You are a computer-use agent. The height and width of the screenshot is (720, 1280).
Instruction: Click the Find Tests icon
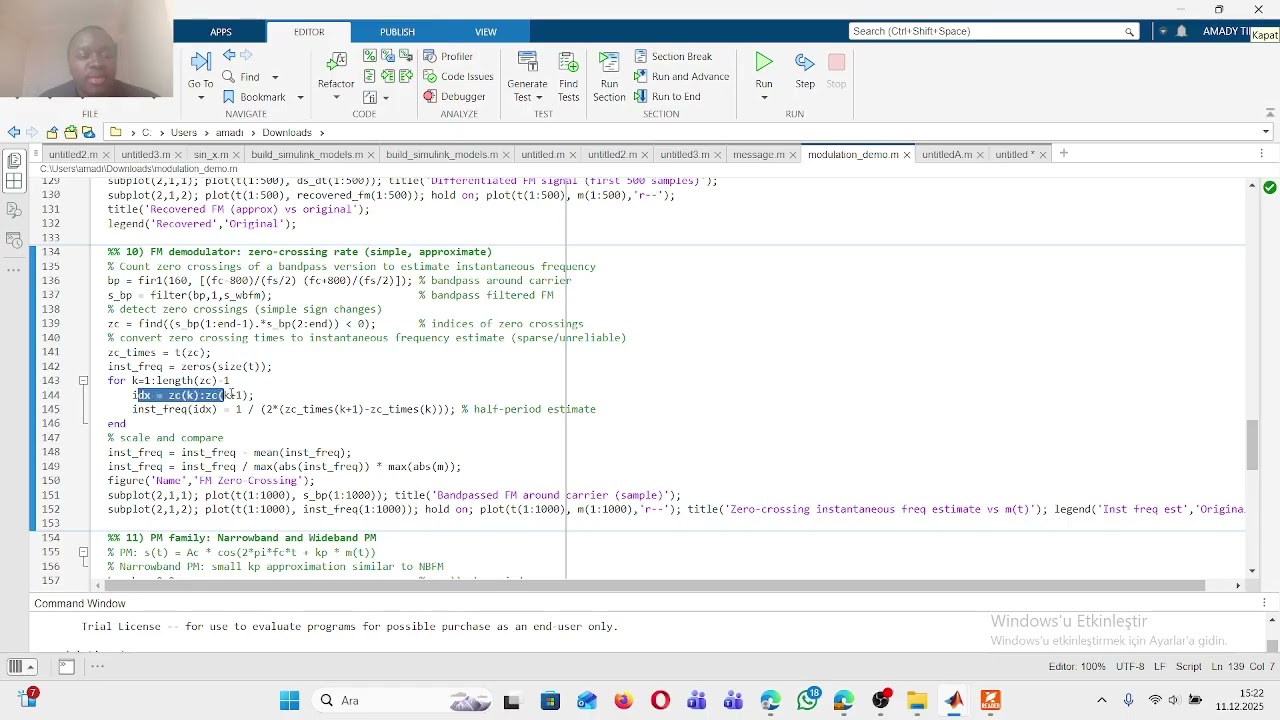pos(568,62)
